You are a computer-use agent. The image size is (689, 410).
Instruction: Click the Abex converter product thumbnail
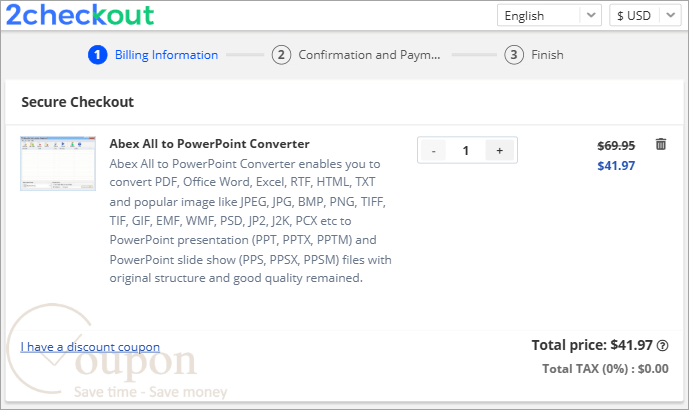58,163
